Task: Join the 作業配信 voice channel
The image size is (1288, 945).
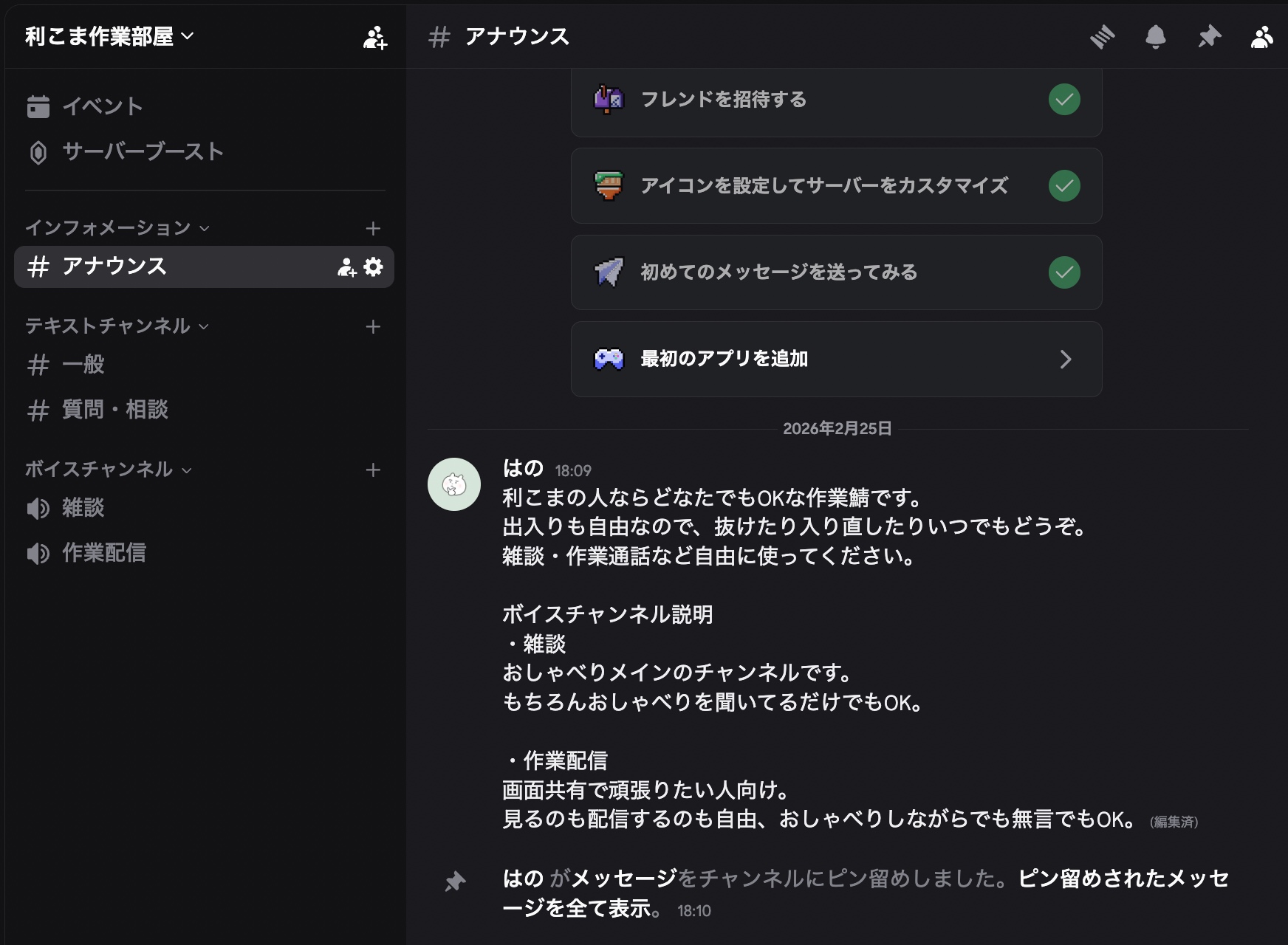Action: (x=103, y=553)
